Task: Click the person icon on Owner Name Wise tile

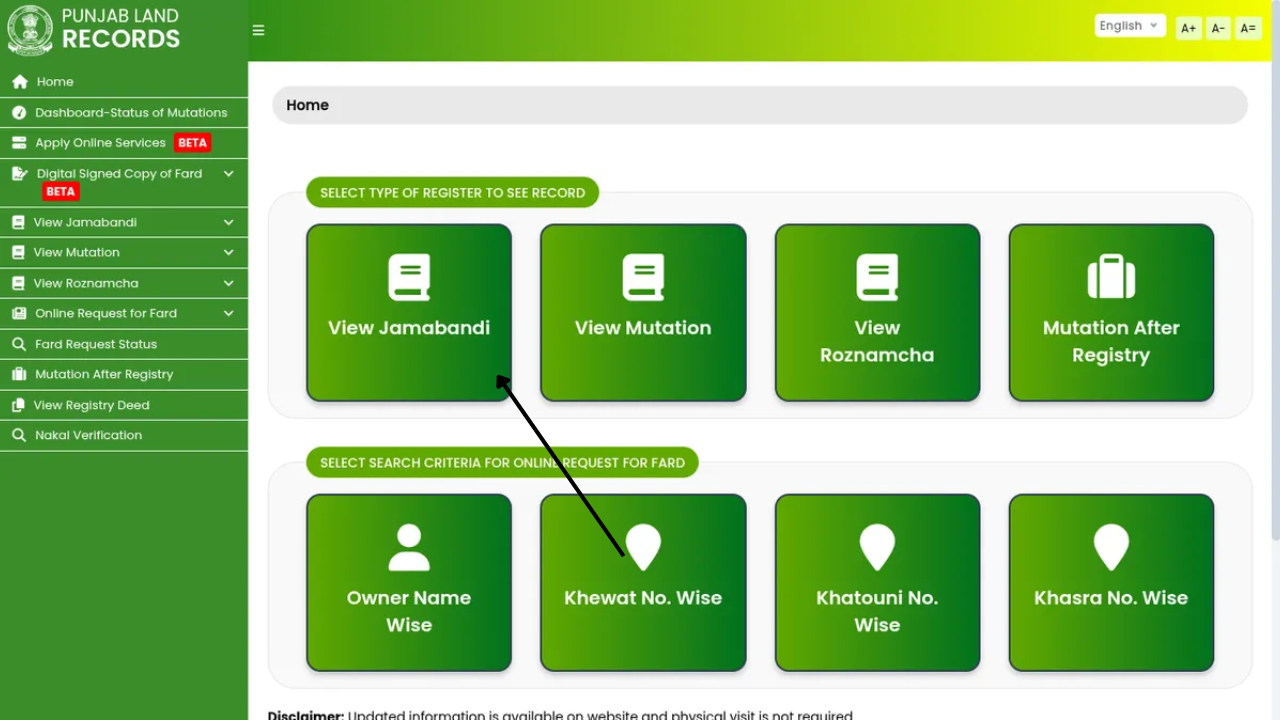Action: 409,548
